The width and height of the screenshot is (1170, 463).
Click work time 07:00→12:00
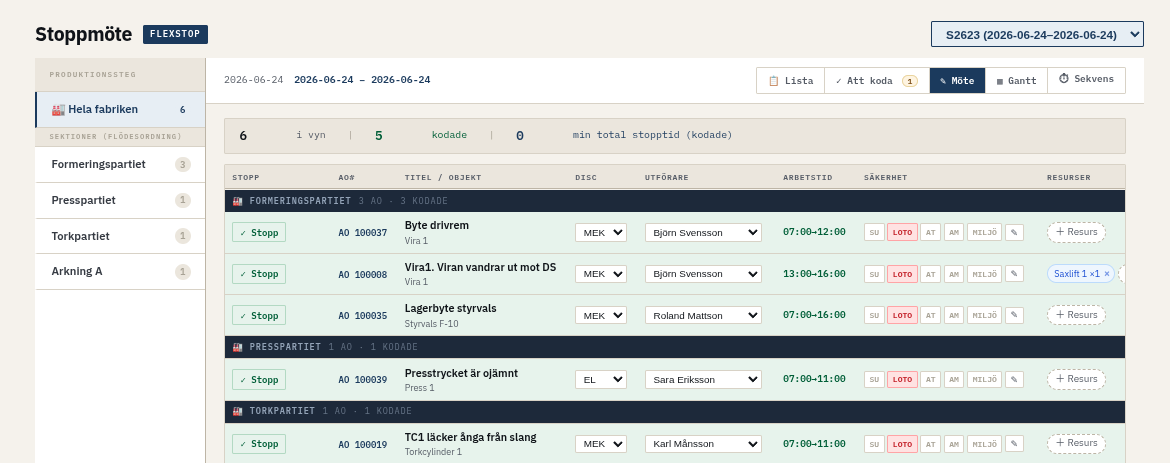click(x=814, y=232)
